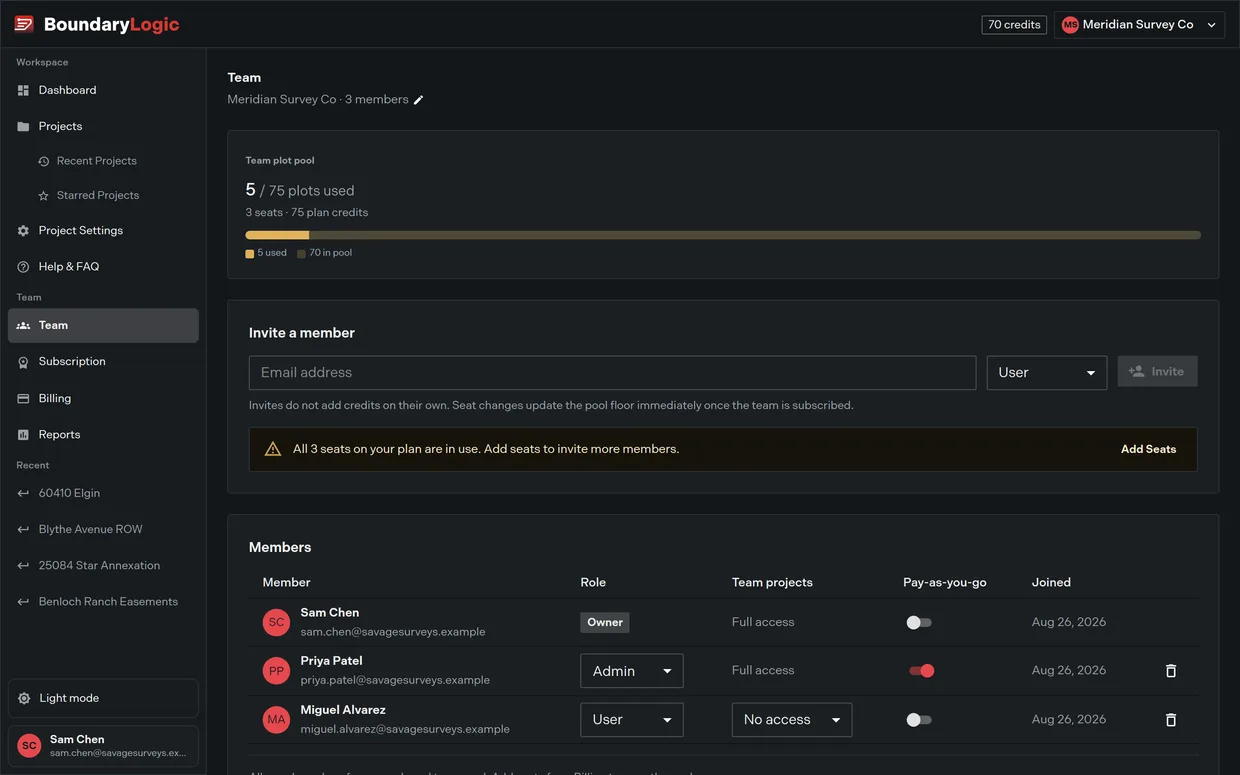Open Blythe Avenue ROW recent project

tap(103, 530)
